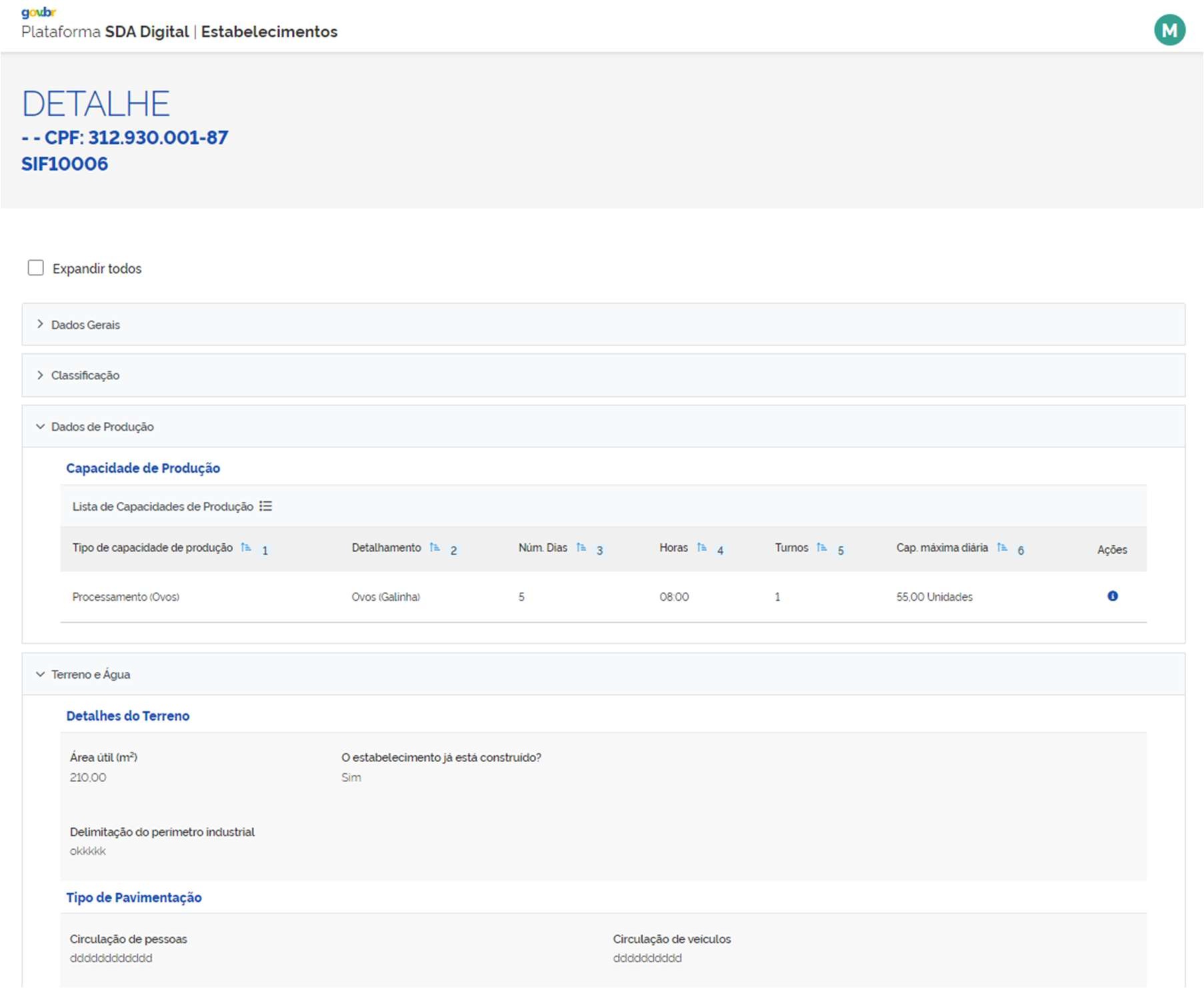
Task: Click the Estabelecimentos header link
Action: point(269,32)
